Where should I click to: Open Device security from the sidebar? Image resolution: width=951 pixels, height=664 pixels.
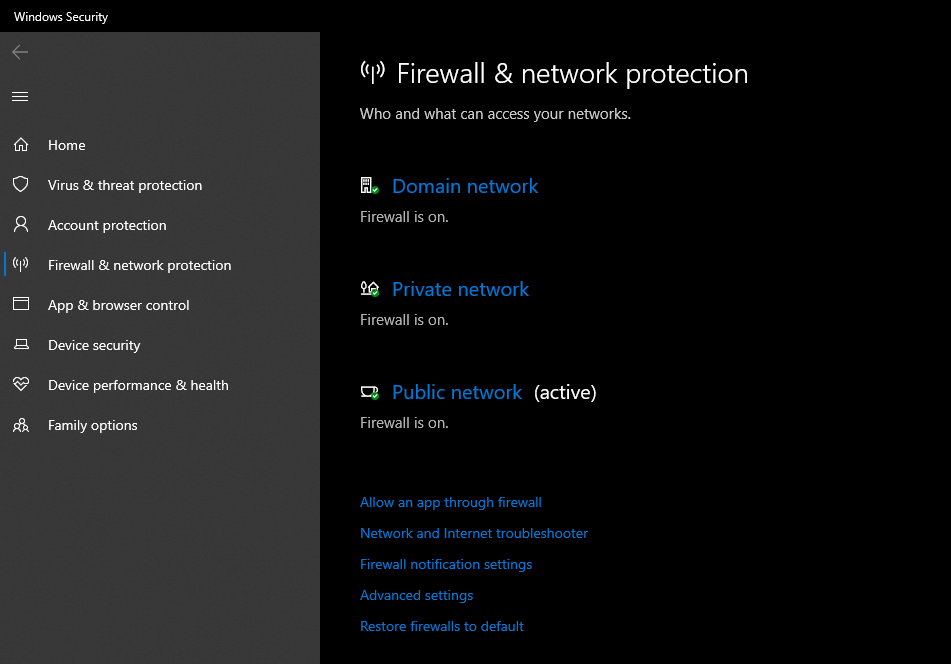pyautogui.click(x=94, y=345)
